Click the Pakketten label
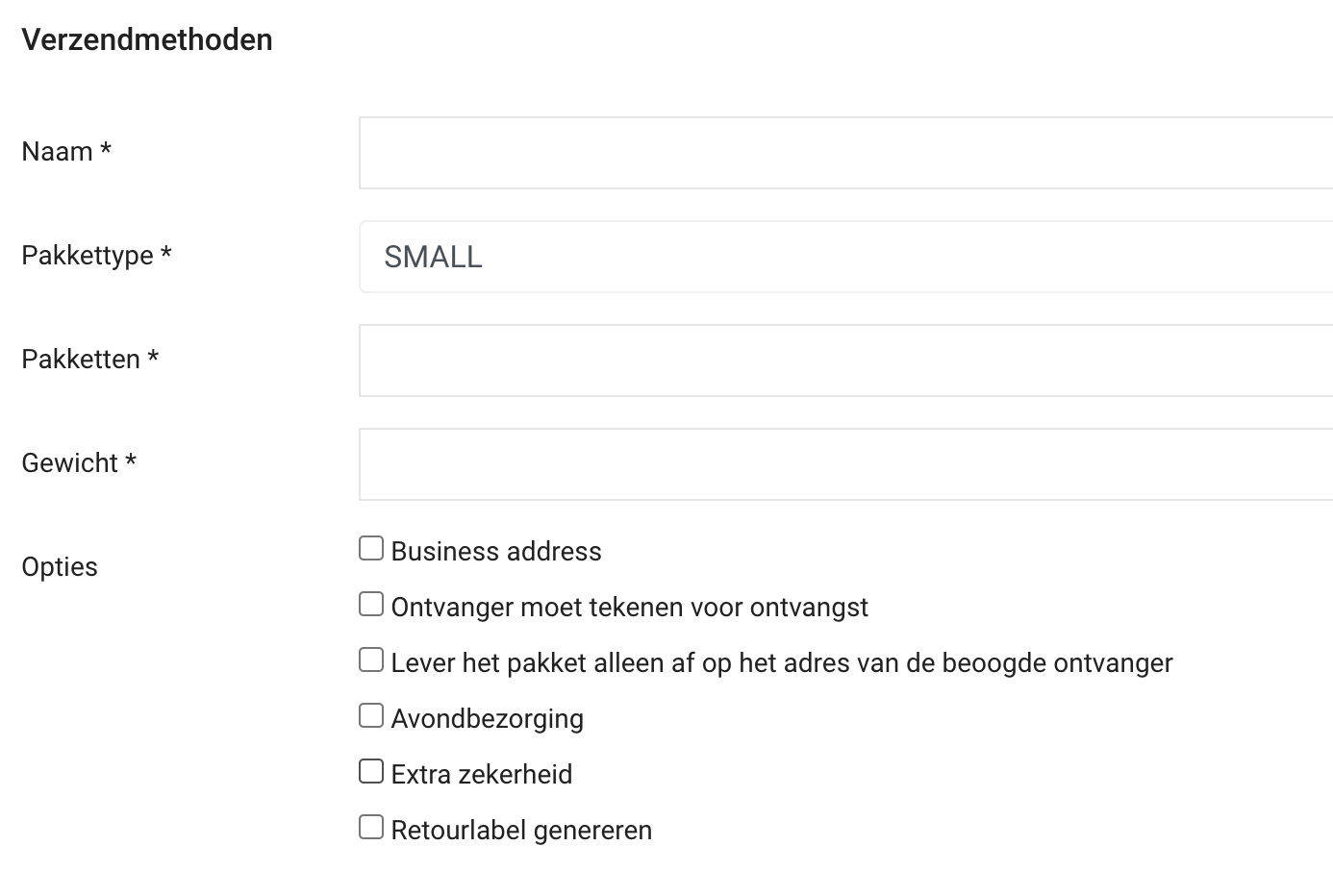Screen dimensions: 1333x896 (89, 359)
